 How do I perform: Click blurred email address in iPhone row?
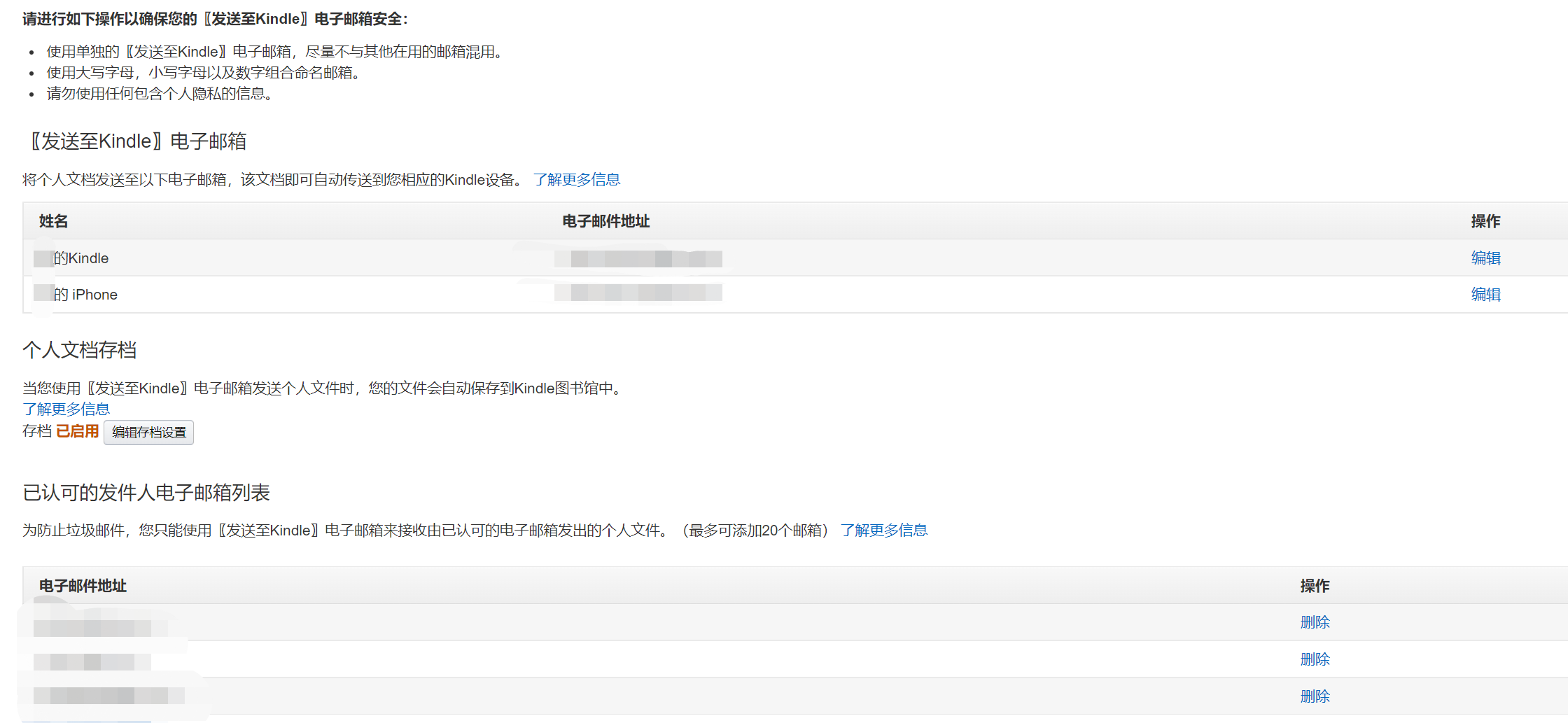coord(638,293)
